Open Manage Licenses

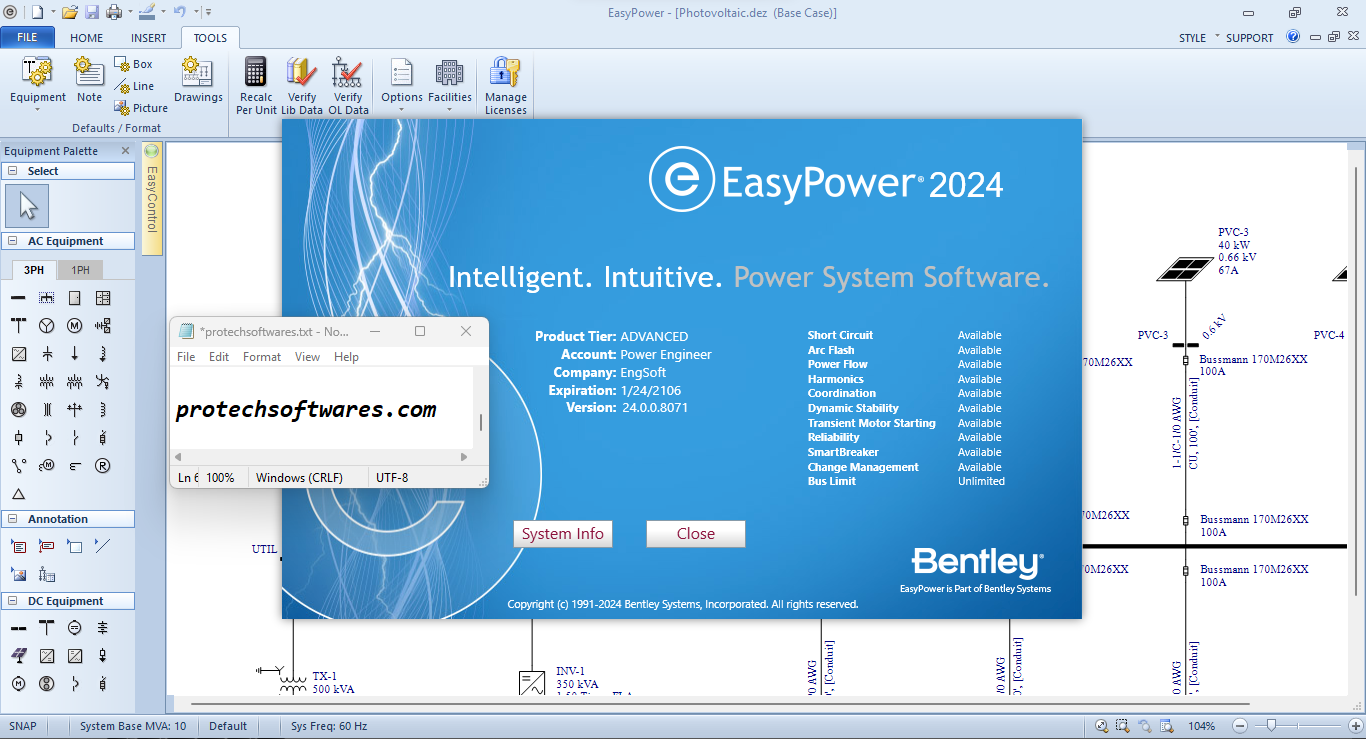pyautogui.click(x=506, y=86)
